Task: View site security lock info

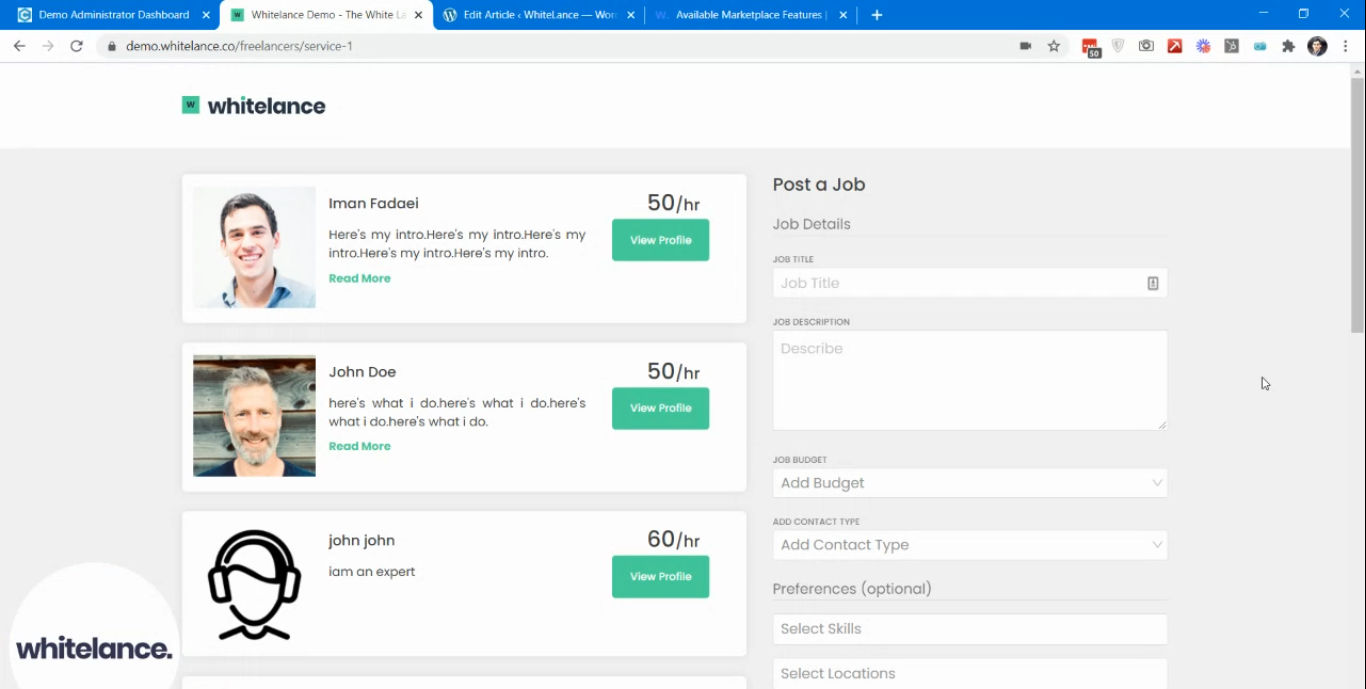Action: click(111, 46)
